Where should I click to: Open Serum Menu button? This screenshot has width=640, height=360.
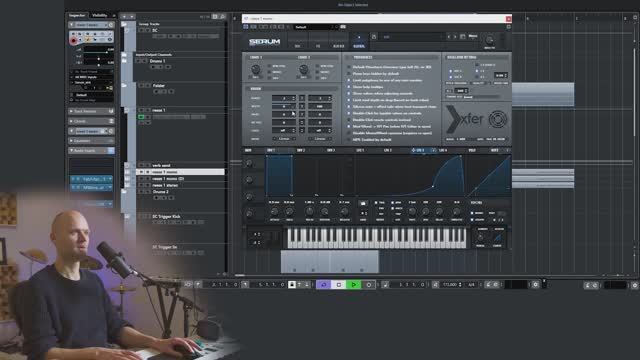point(473,36)
